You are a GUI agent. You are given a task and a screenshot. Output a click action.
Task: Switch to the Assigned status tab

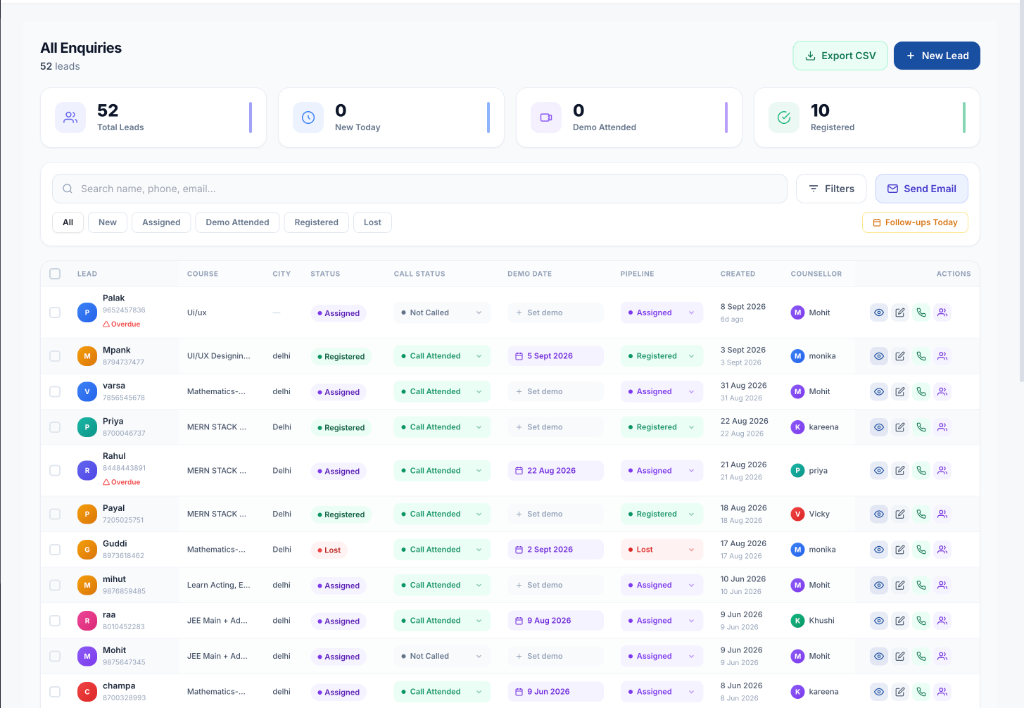point(161,222)
